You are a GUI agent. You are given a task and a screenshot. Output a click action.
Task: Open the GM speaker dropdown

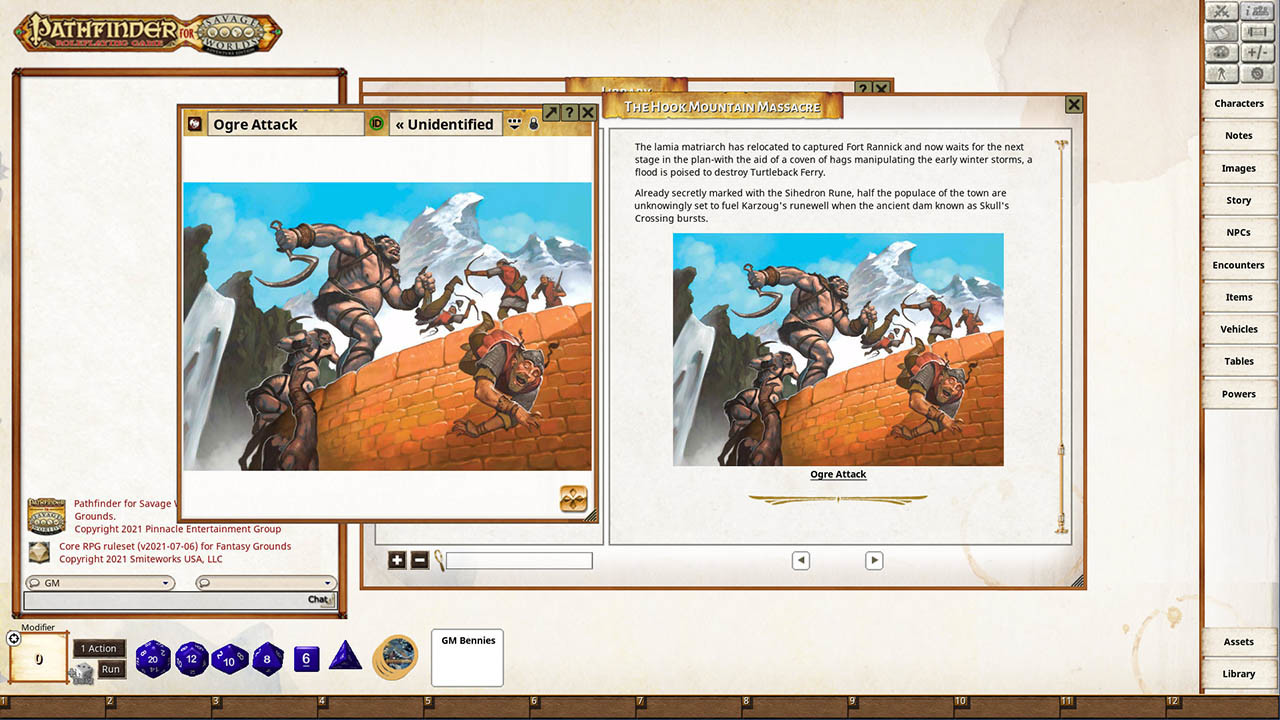coord(98,583)
